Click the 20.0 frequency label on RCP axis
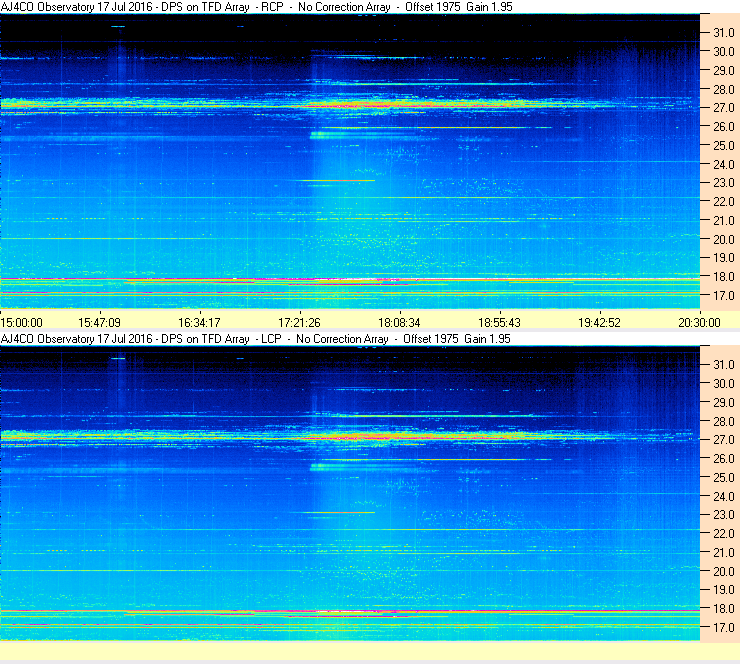This screenshot has height=664, width=740. 724,239
